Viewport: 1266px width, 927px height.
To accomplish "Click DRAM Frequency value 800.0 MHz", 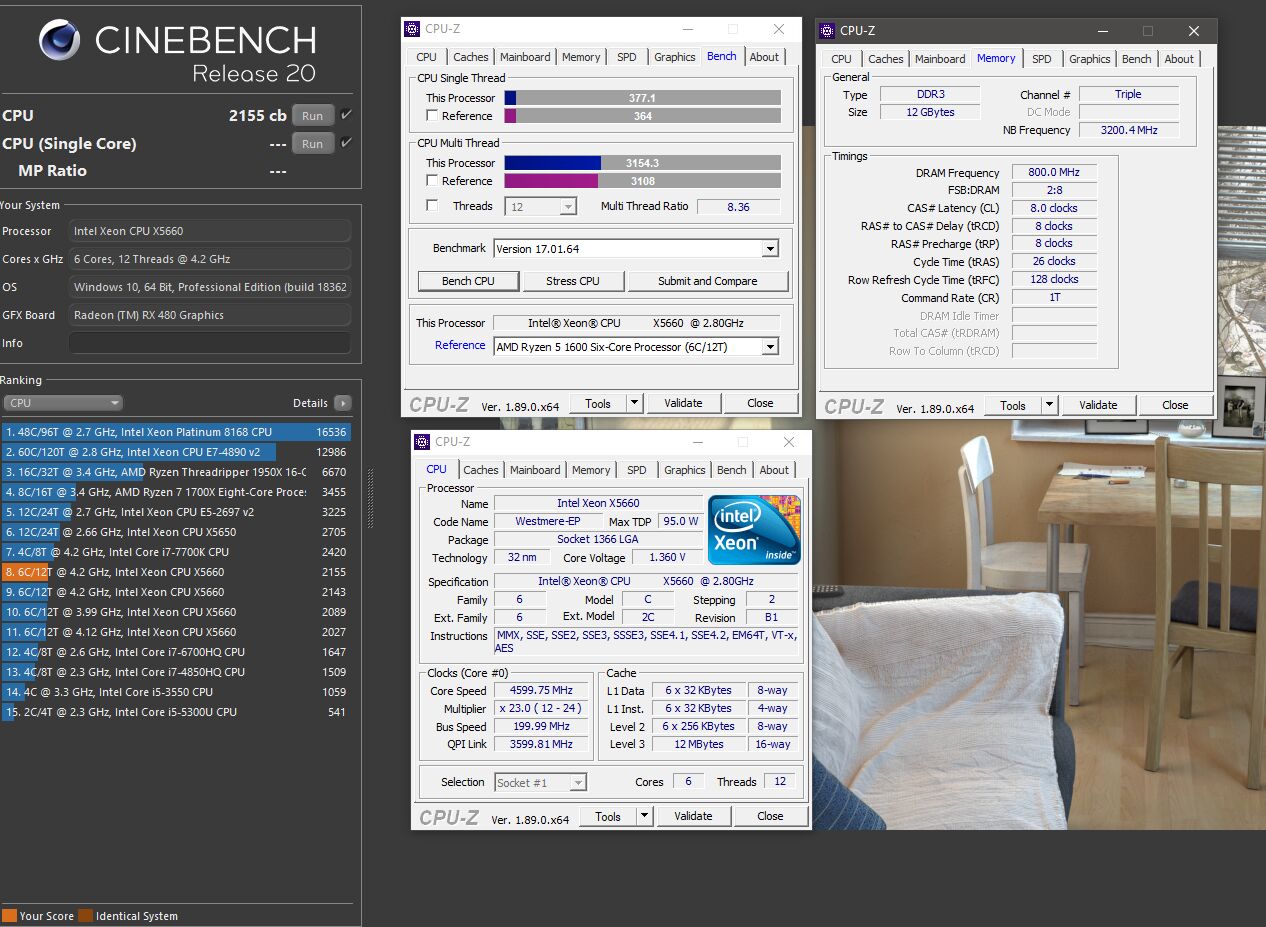I will 1054,173.
